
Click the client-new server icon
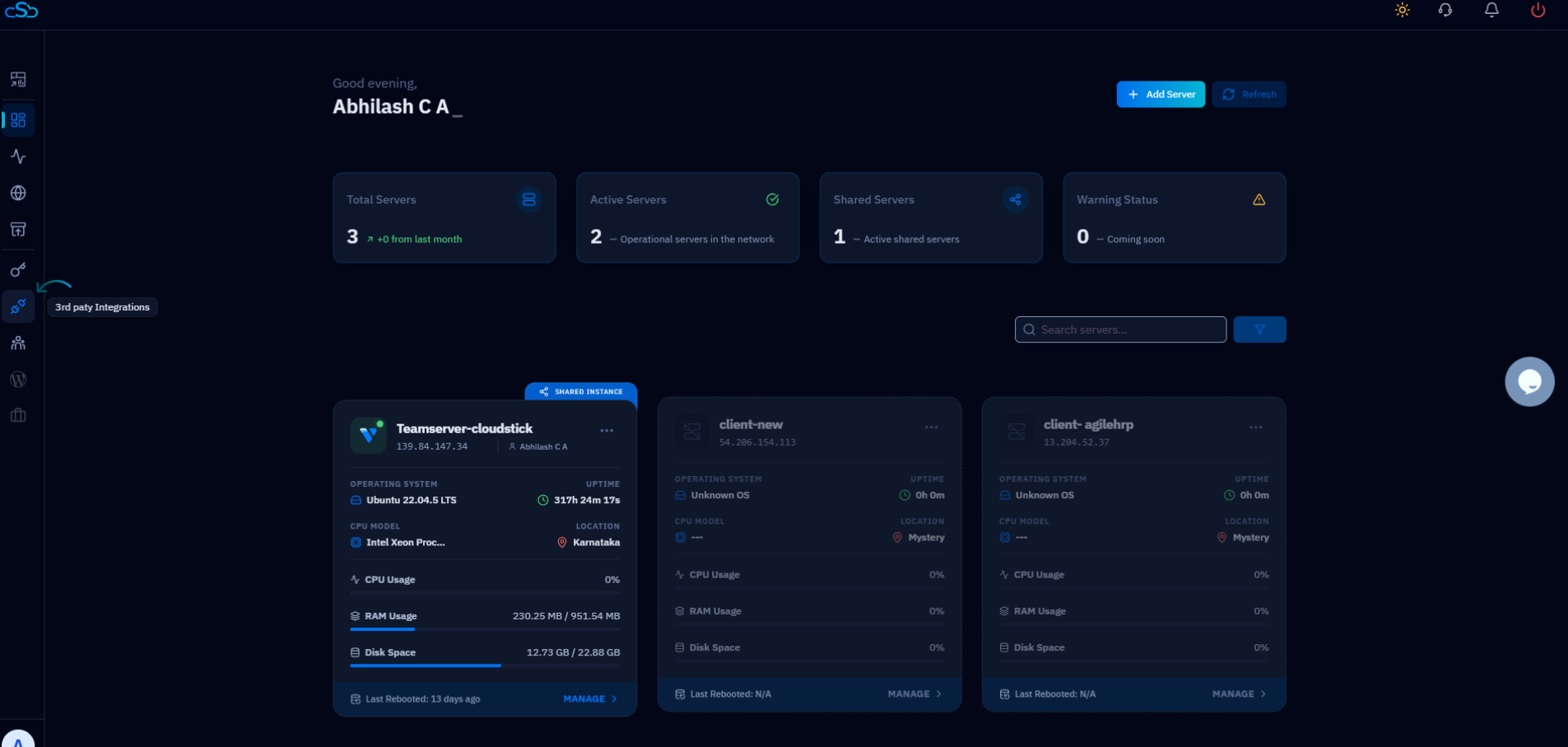point(692,431)
